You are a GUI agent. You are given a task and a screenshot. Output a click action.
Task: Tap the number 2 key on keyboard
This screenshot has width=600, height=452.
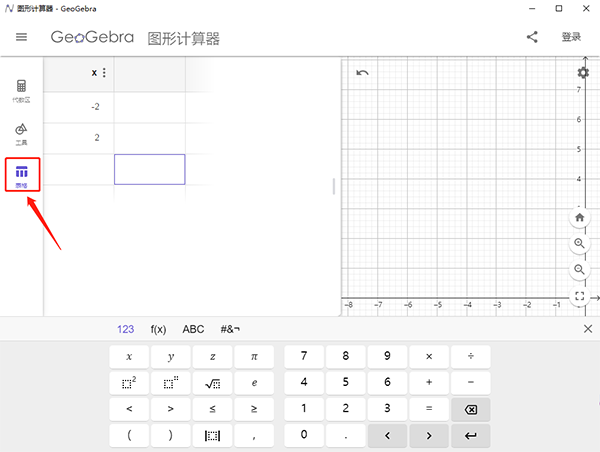pos(346,409)
